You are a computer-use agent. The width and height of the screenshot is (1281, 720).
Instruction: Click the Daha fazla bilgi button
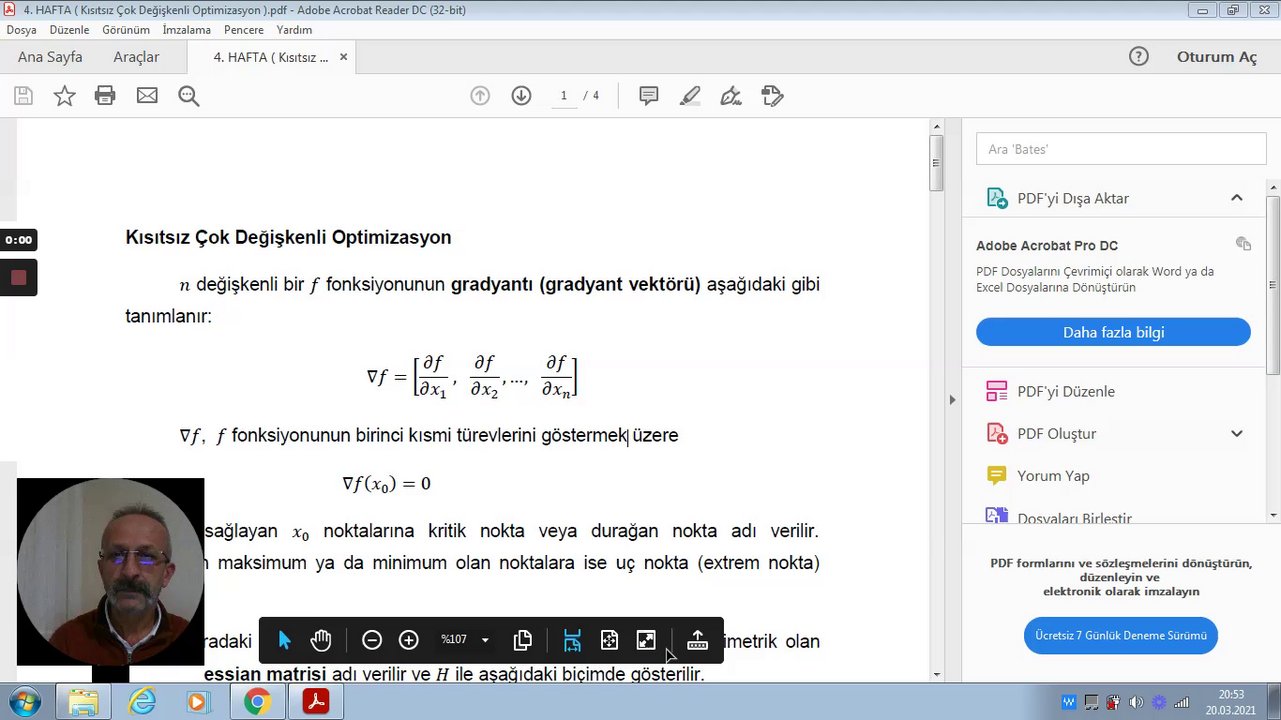(1113, 332)
